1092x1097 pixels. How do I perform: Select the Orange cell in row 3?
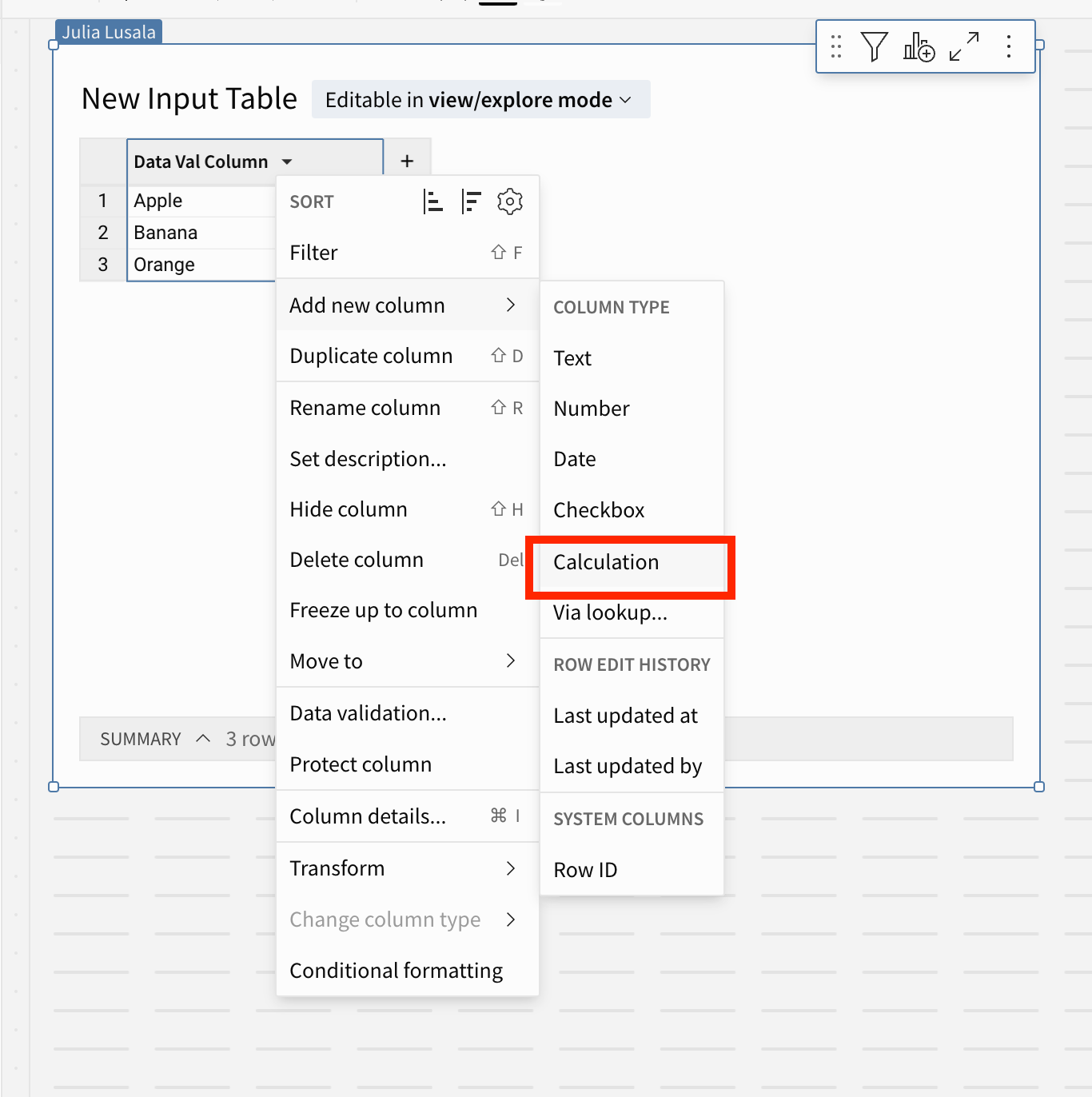tap(164, 264)
